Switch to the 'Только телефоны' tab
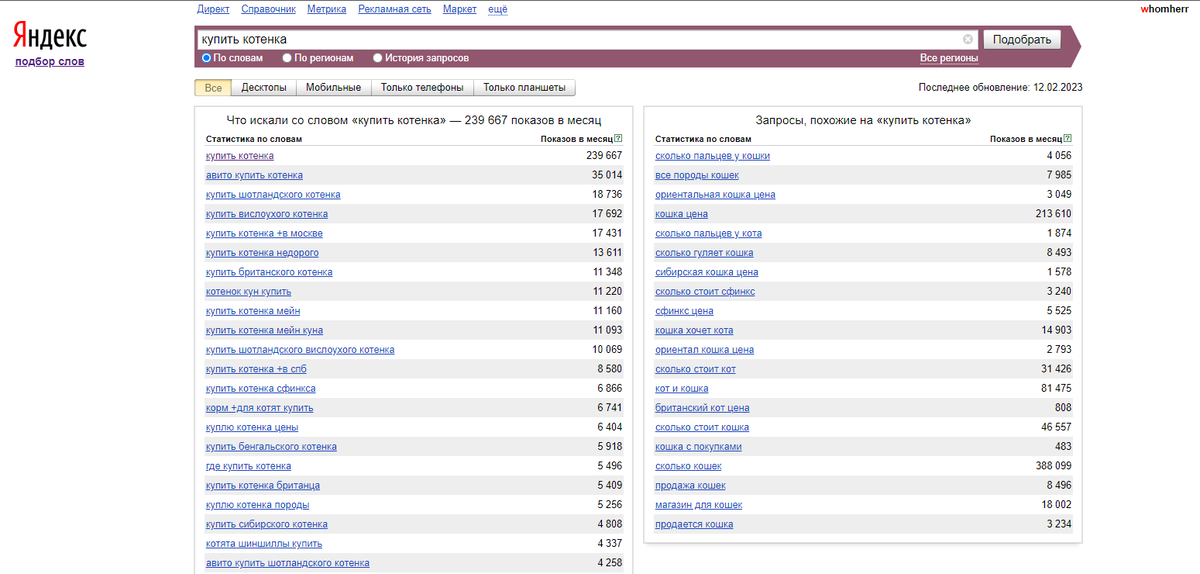1200x574 pixels. pos(422,88)
